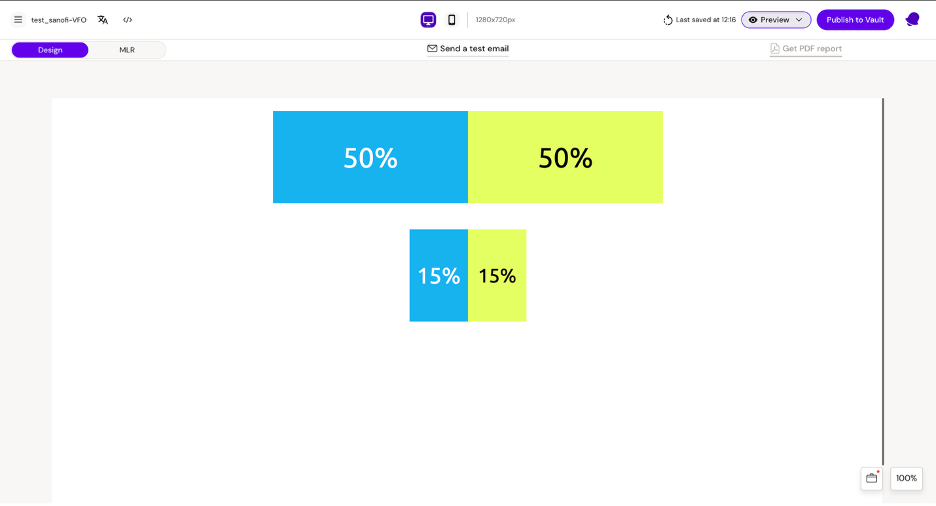Image resolution: width=936 pixels, height=506 pixels.
Task: Open the hamburger menu
Action: [18, 20]
